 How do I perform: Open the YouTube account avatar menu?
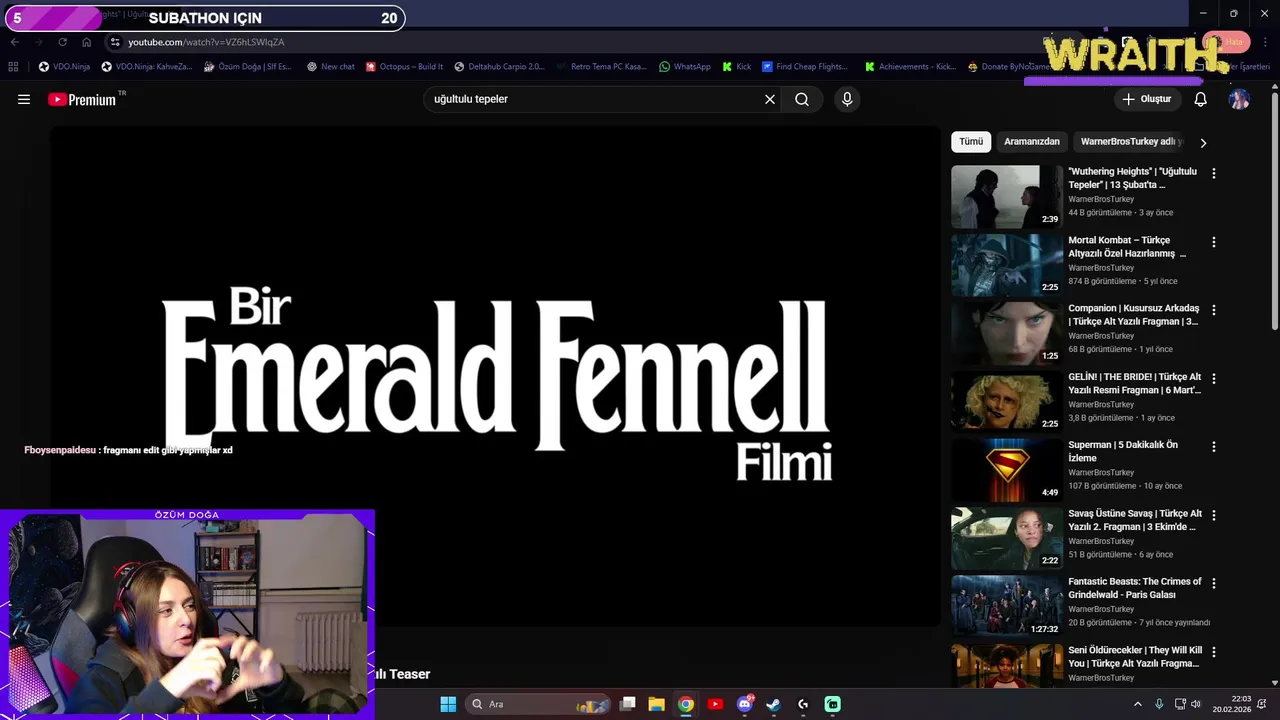click(x=1239, y=99)
